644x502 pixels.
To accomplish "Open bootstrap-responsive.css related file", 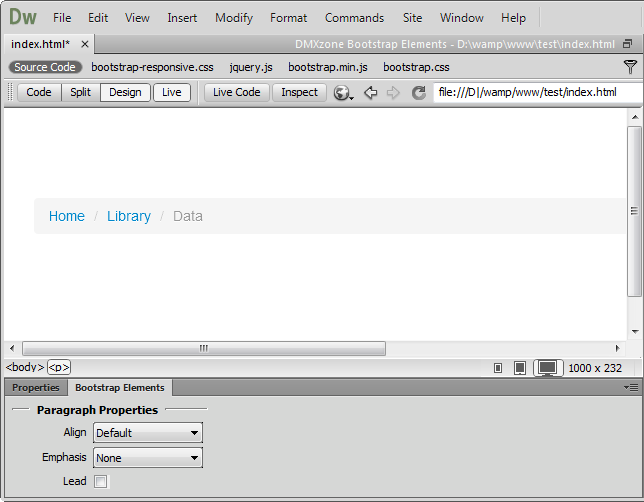I will (152, 67).
